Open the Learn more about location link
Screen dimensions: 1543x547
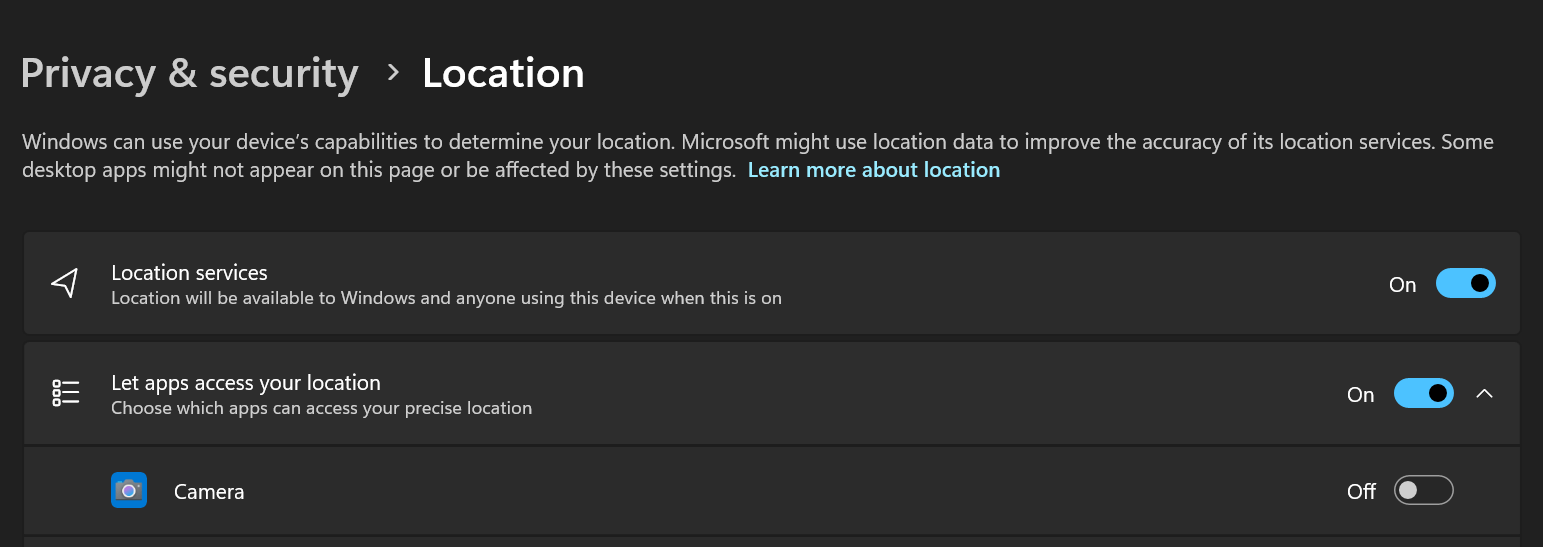tap(873, 170)
